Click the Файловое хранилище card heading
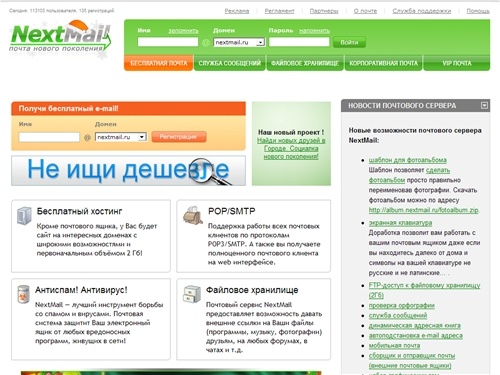Image resolution: width=500 pixels, height=375 pixels. (252, 290)
